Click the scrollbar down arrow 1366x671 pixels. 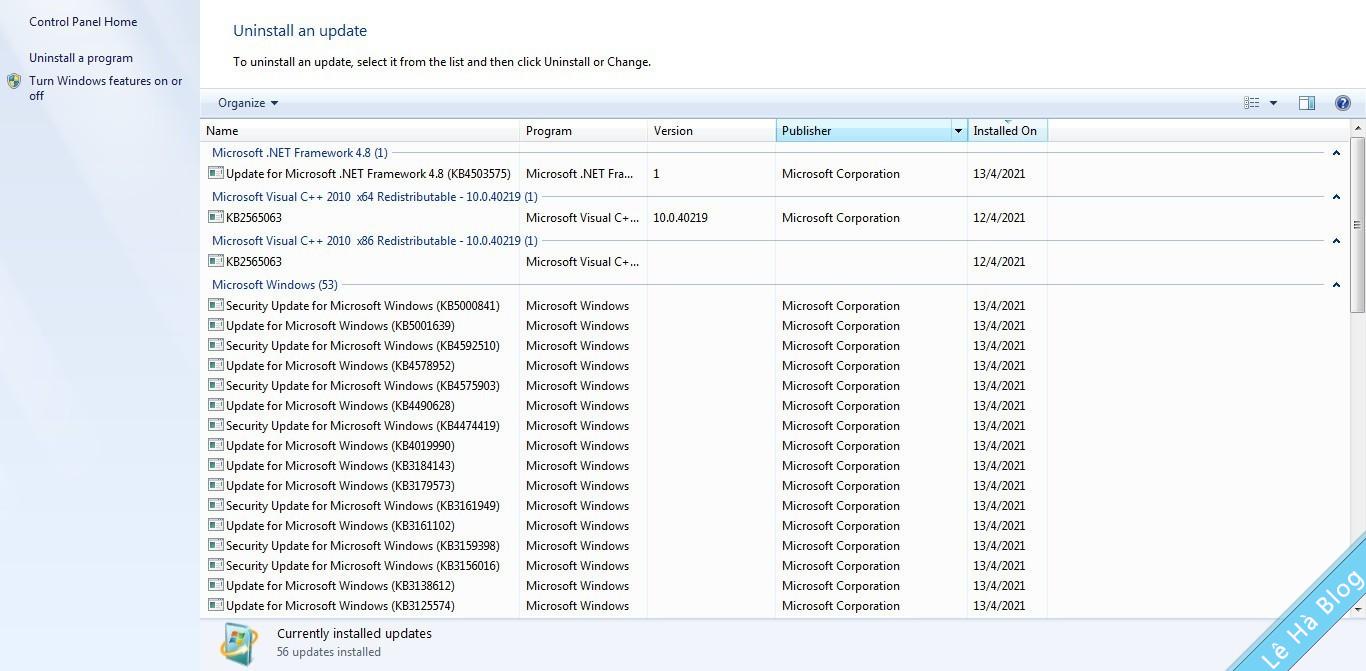point(1357,608)
